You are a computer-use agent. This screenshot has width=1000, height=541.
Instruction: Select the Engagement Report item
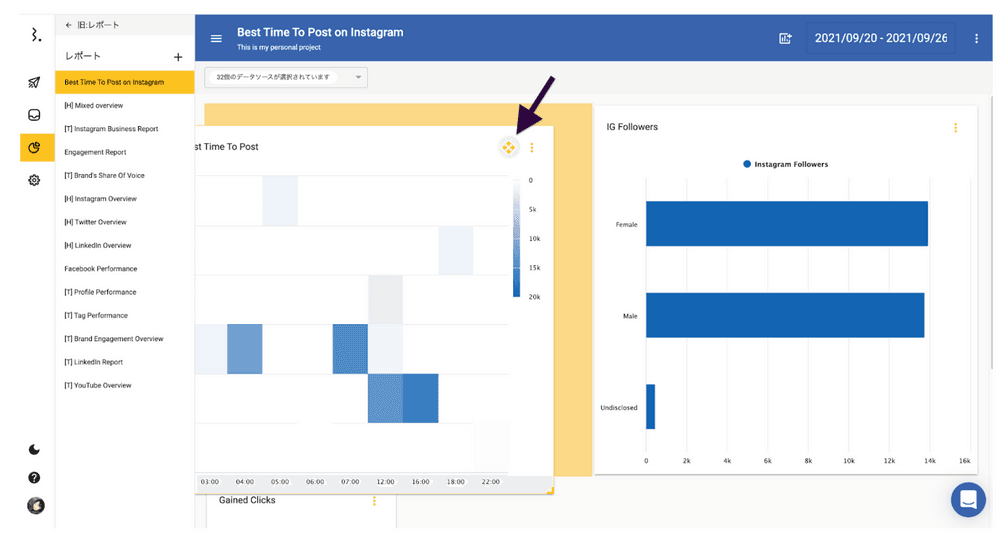click(x=95, y=152)
